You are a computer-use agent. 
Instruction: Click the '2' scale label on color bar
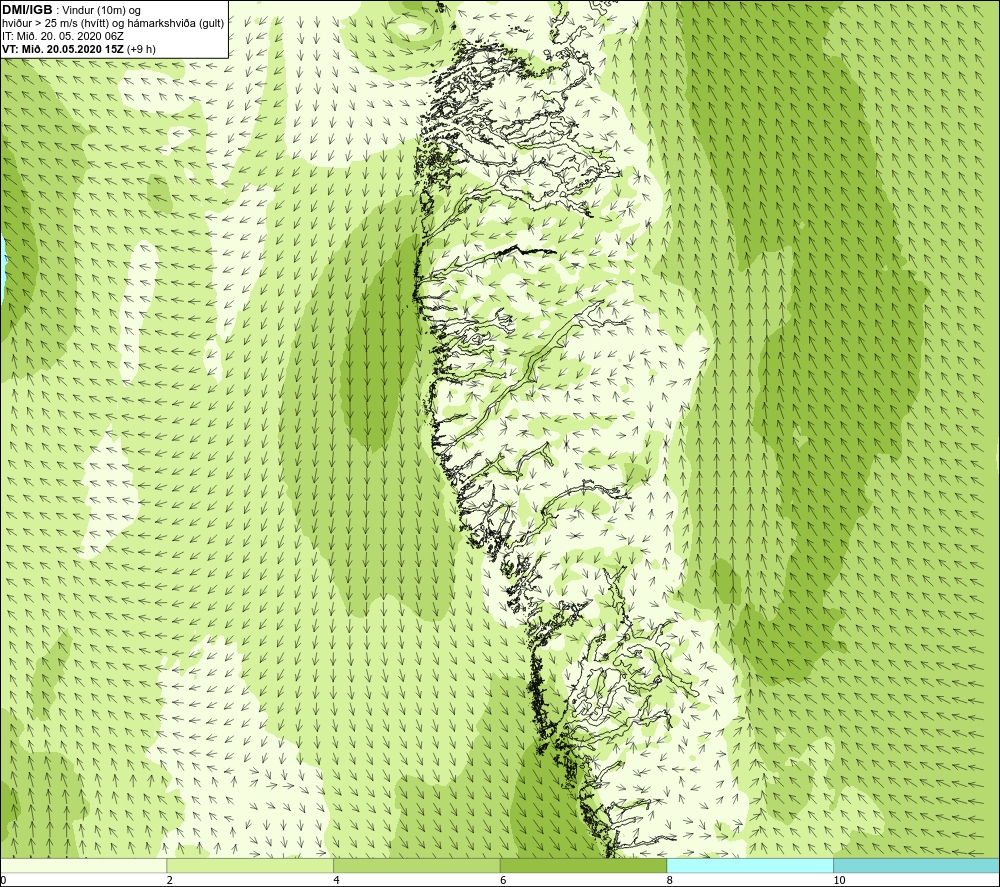(170, 881)
